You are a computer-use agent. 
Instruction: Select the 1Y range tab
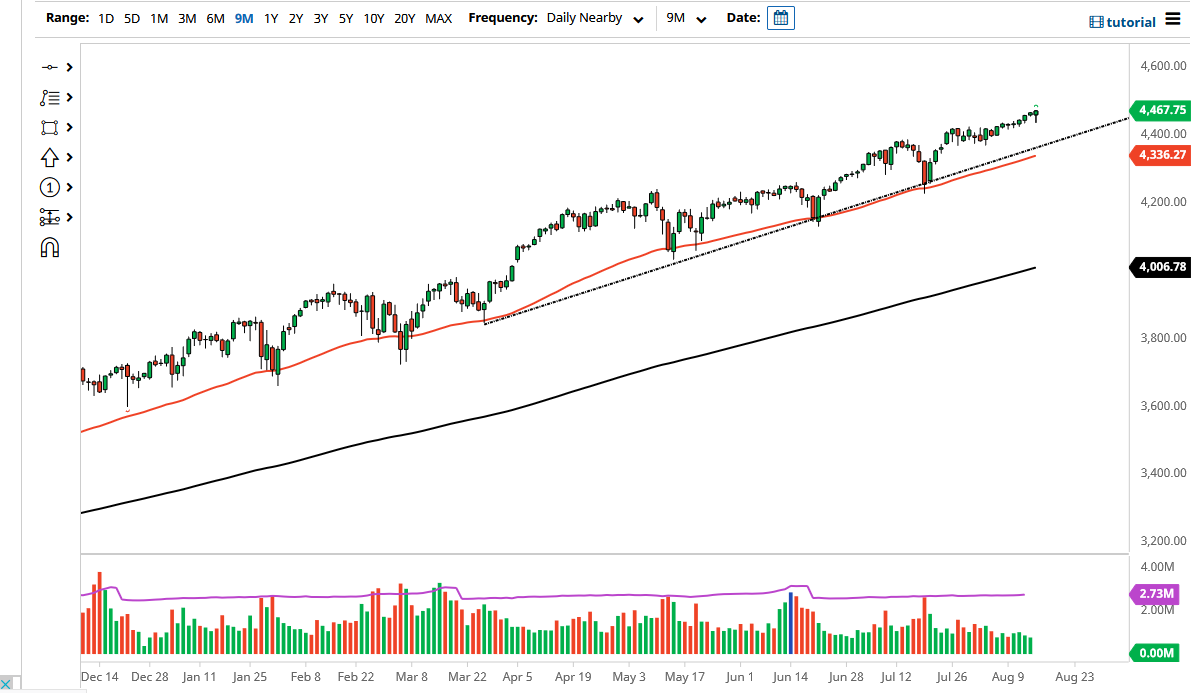click(270, 18)
